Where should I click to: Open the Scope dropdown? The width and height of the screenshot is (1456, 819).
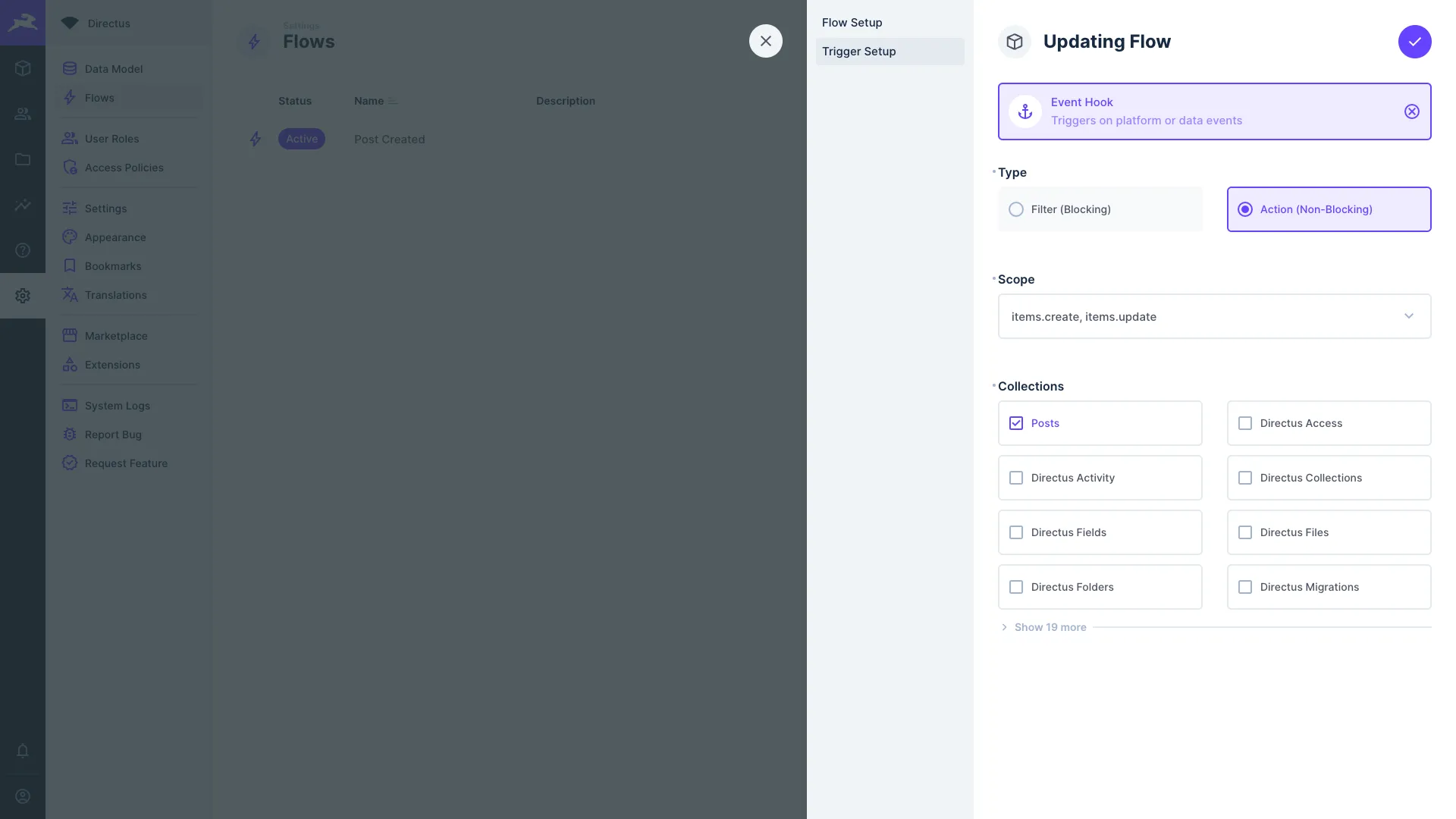1214,316
